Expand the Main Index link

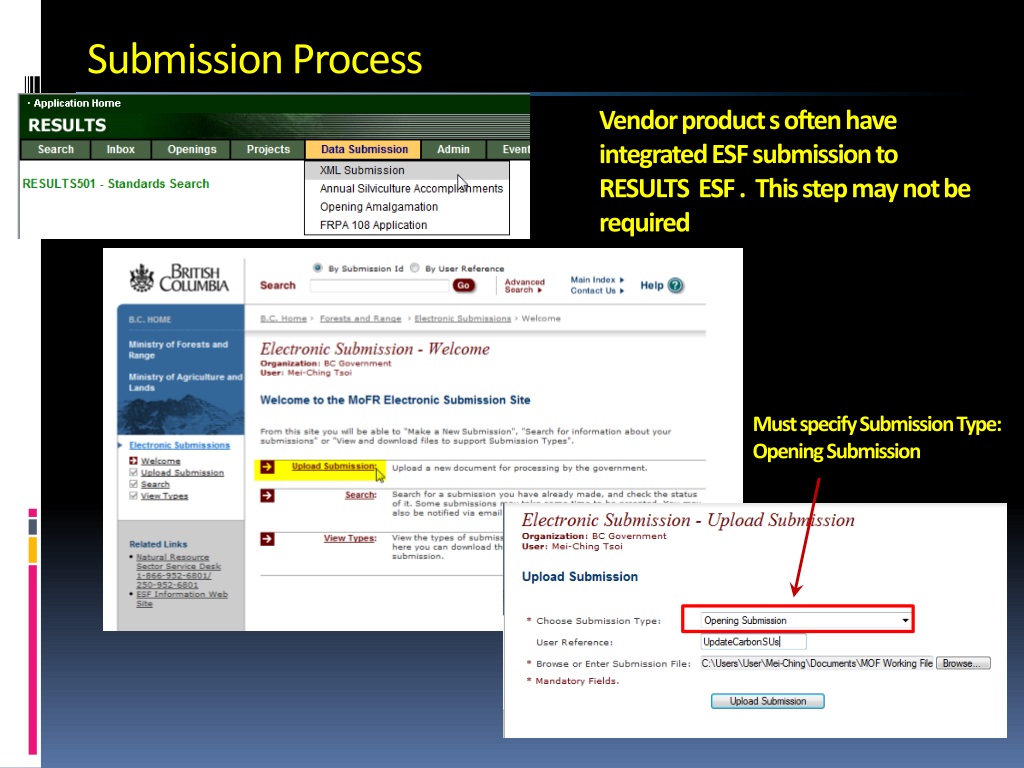[597, 280]
